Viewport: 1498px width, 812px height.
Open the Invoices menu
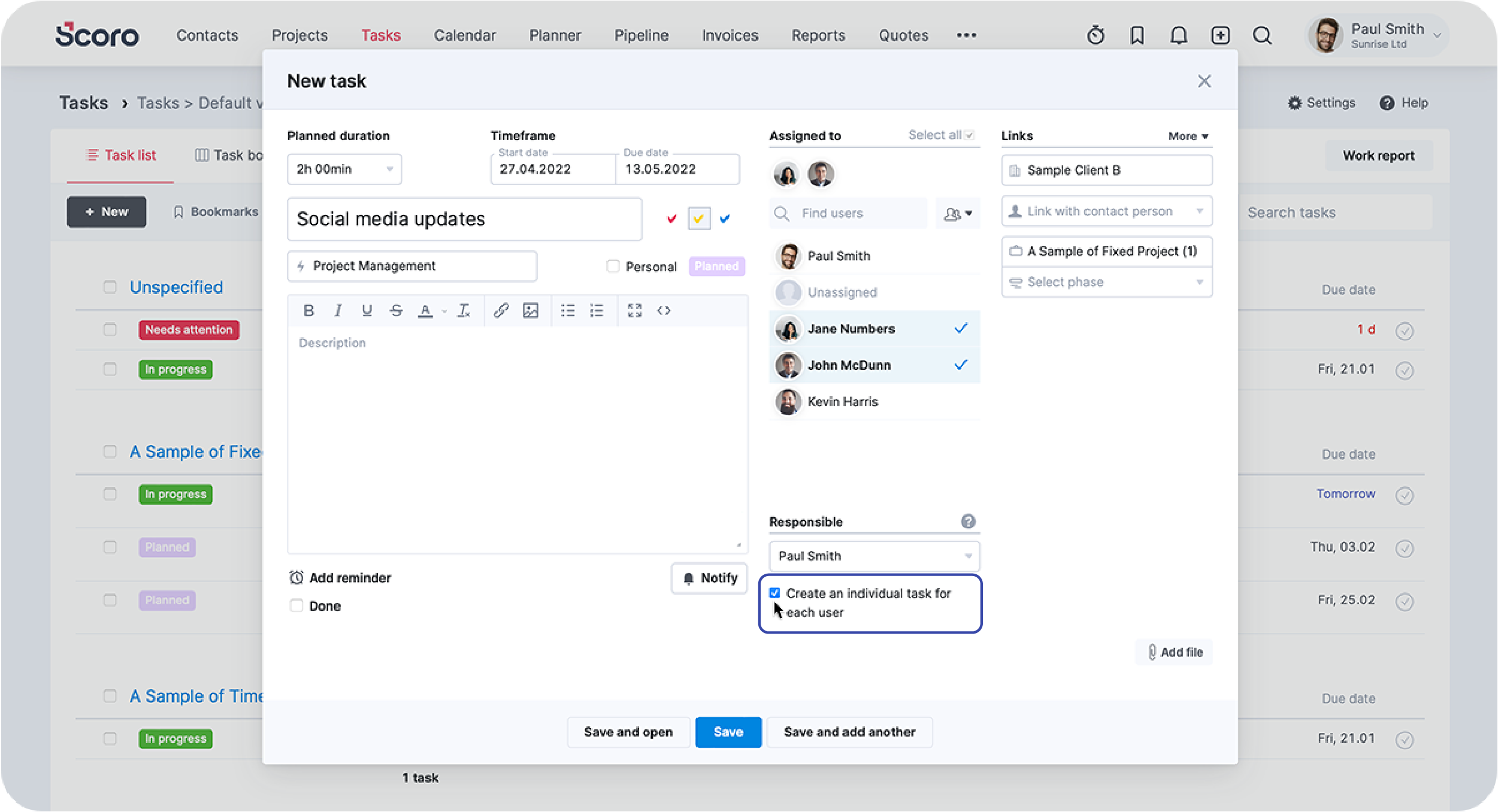coord(730,35)
